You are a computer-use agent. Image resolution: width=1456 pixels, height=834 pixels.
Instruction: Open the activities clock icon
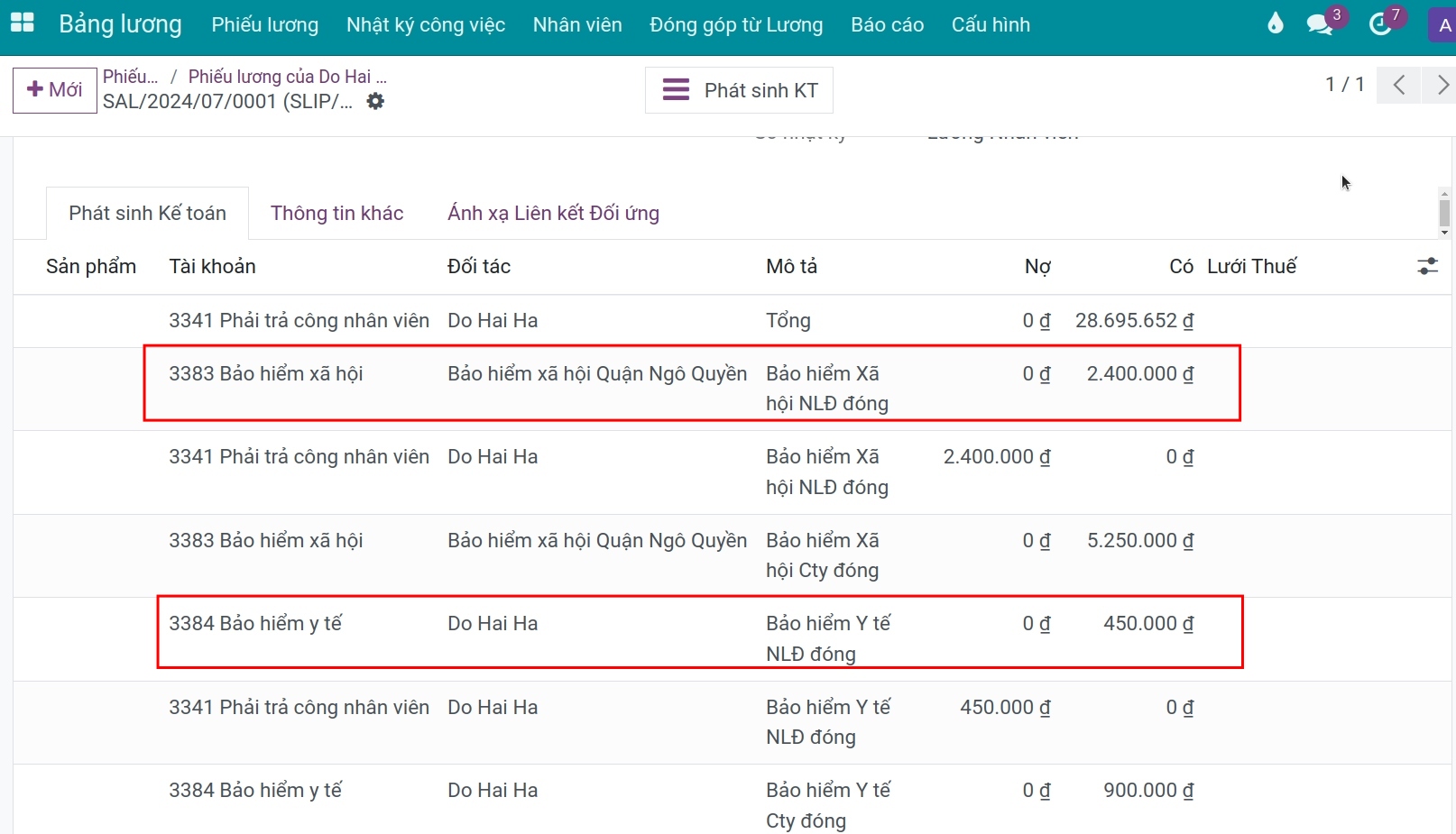click(x=1380, y=23)
